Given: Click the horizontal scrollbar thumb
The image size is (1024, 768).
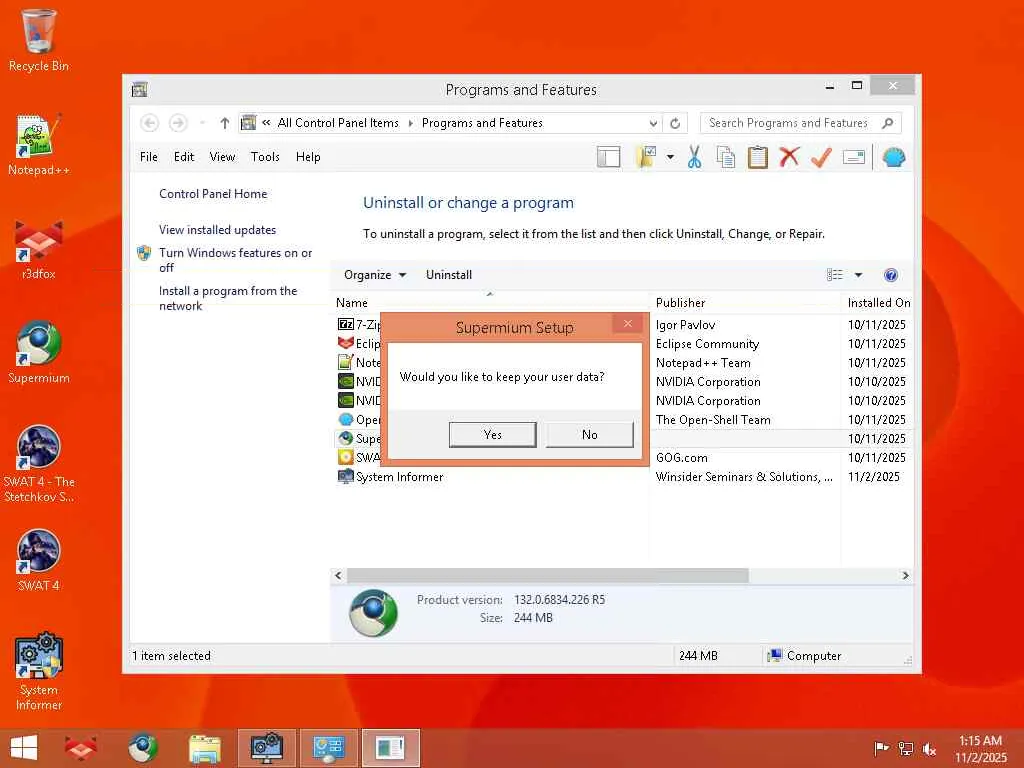Looking at the screenshot, I should pyautogui.click(x=547, y=575).
